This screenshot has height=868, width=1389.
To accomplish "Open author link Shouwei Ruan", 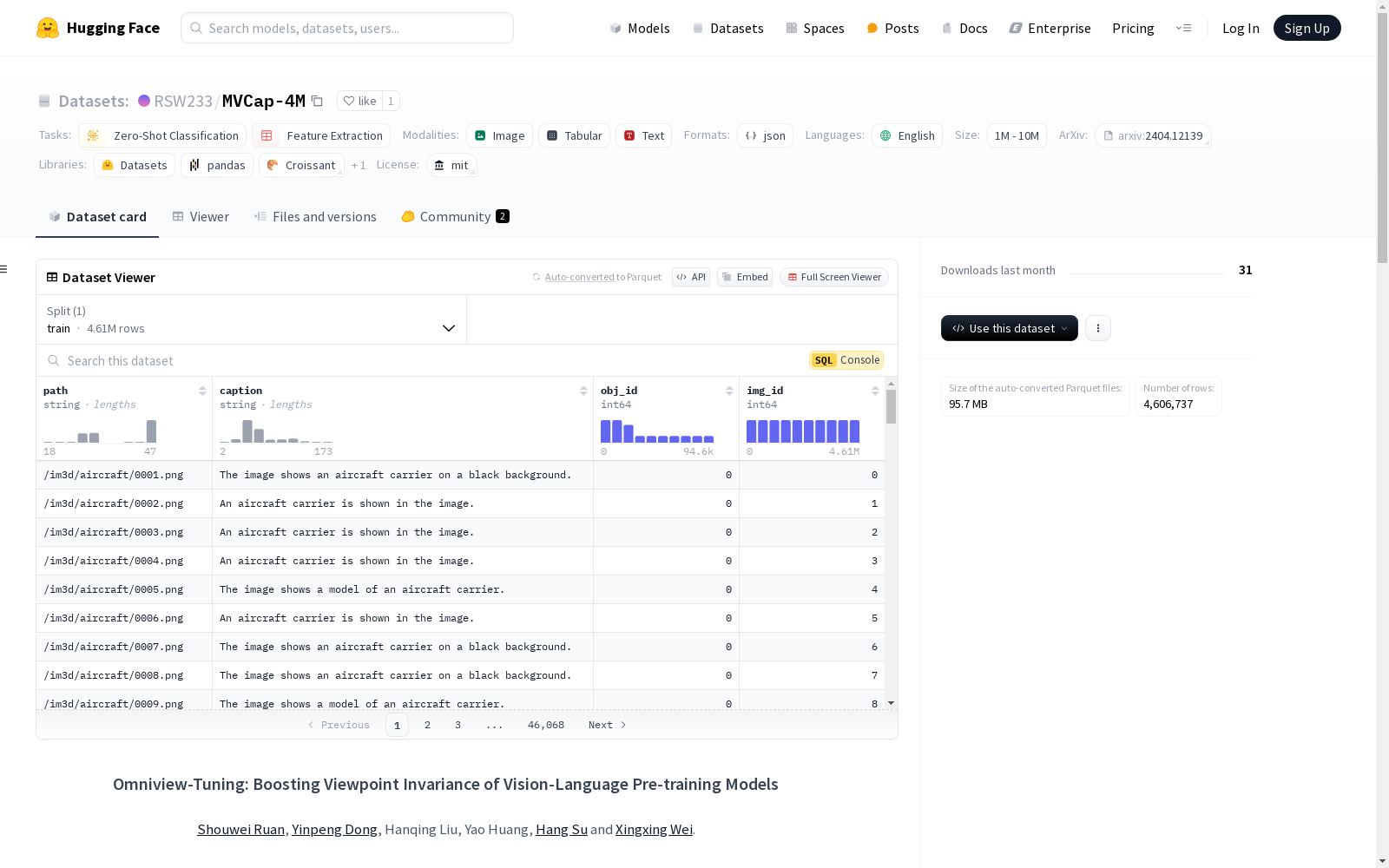I will tap(240, 829).
